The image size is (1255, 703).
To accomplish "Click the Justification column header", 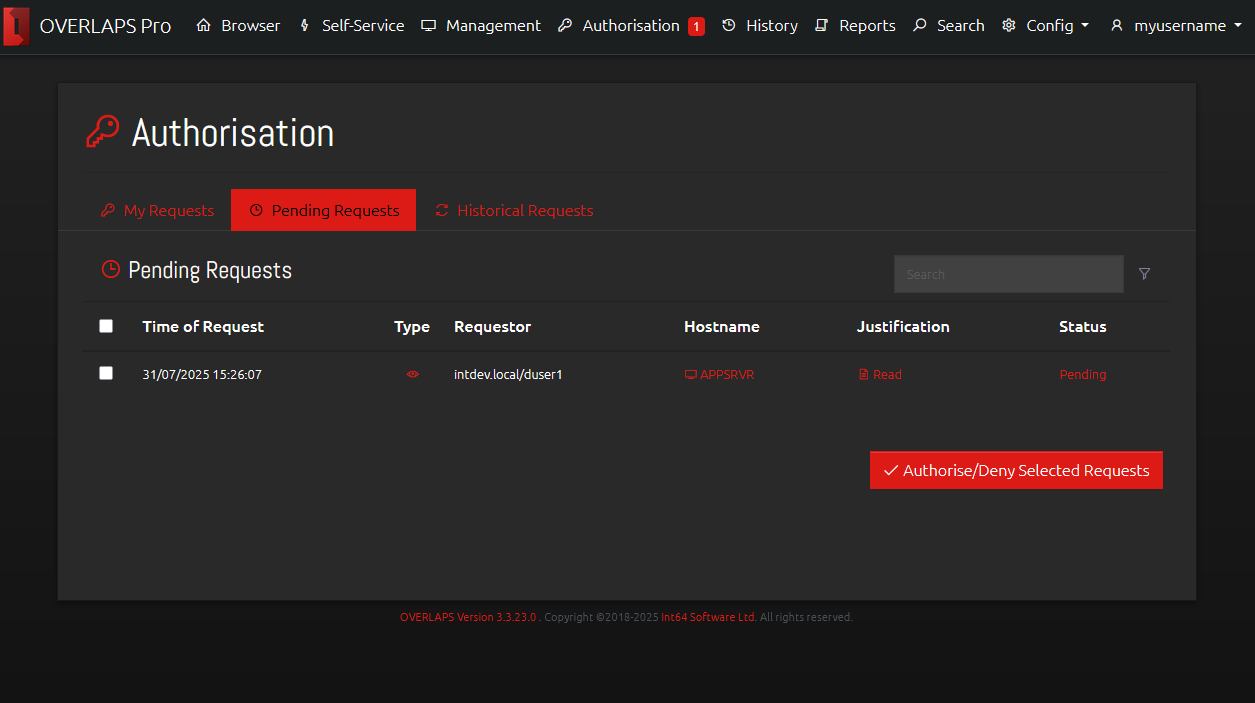I will point(903,327).
